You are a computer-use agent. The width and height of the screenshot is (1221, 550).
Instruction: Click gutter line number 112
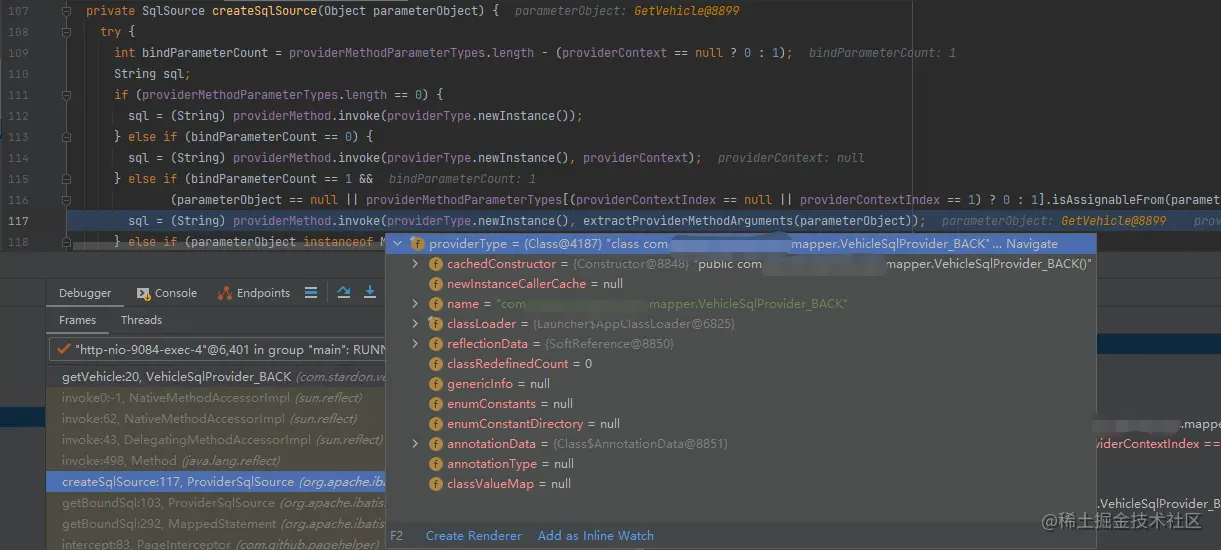click(18, 116)
